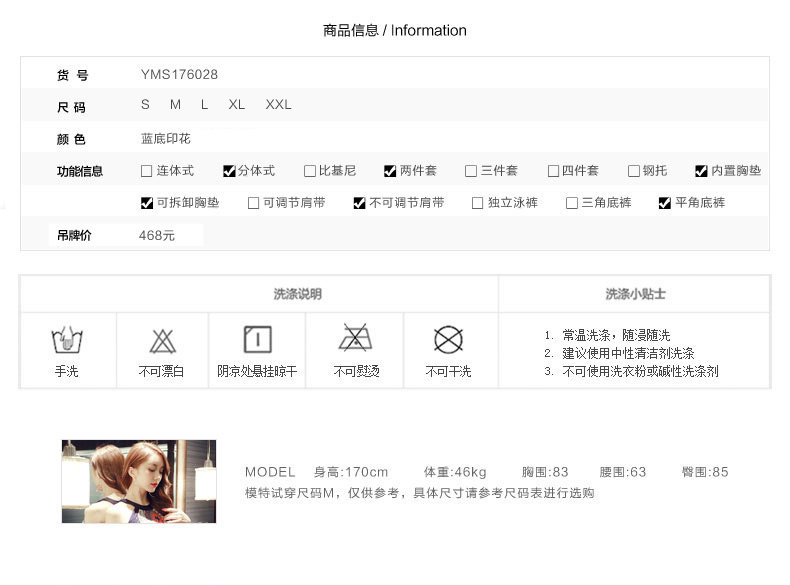Click the 胸围:83 measurement
This screenshot has height=585, width=790.
point(545,472)
